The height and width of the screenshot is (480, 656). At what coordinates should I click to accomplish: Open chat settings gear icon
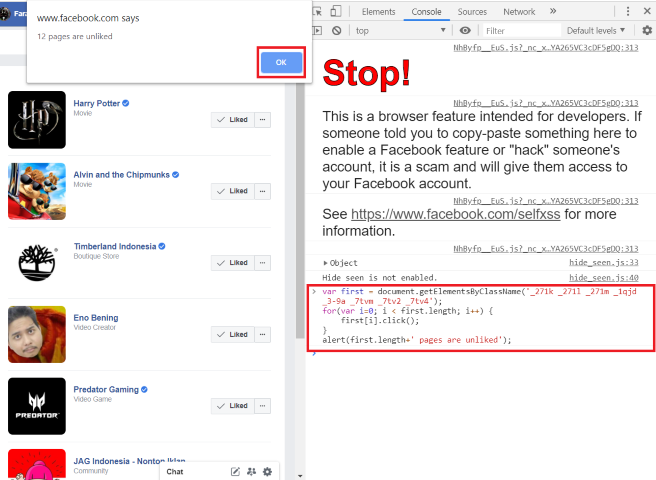click(267, 472)
